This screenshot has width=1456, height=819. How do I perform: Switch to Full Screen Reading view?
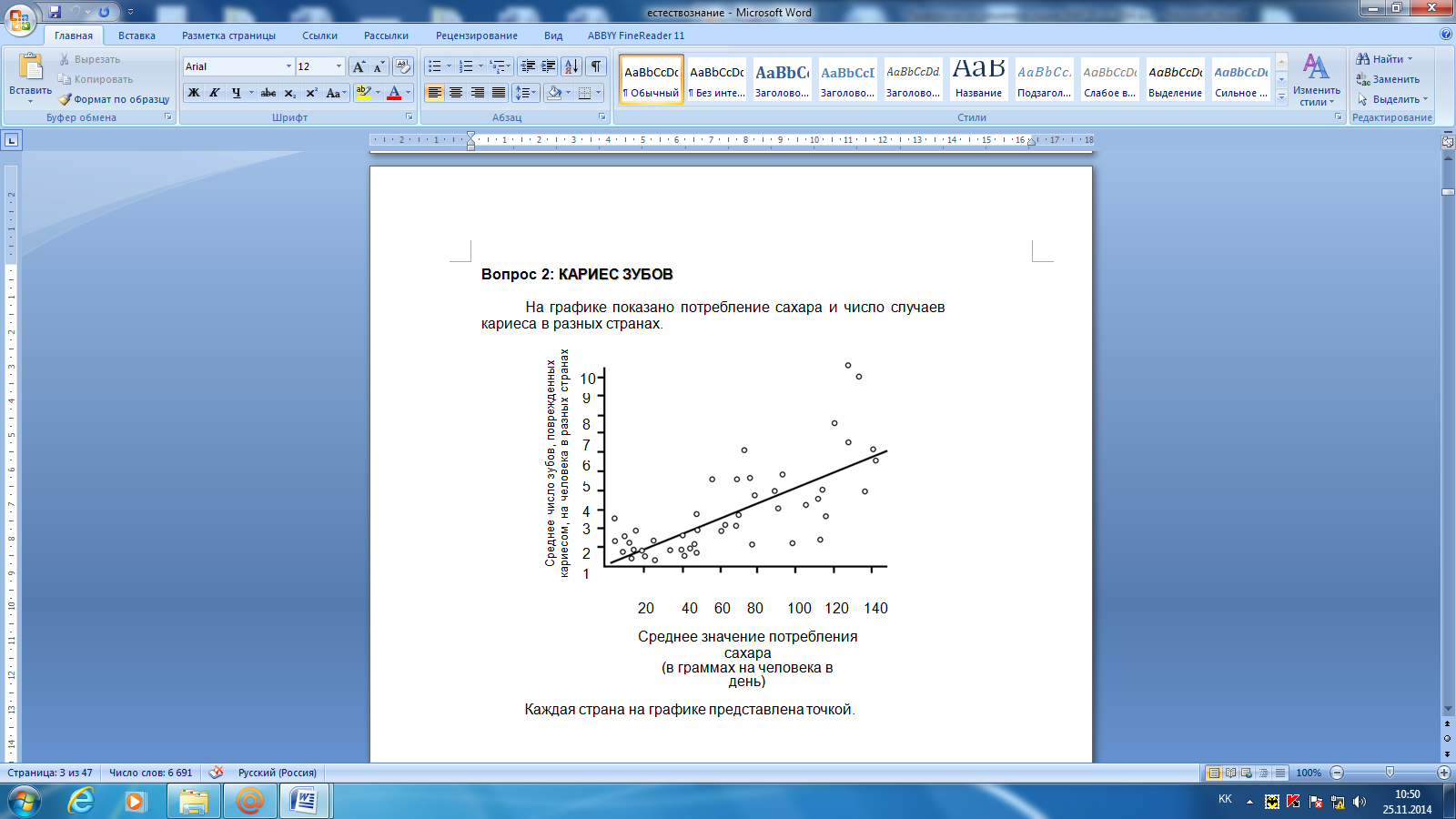pyautogui.click(x=1230, y=773)
